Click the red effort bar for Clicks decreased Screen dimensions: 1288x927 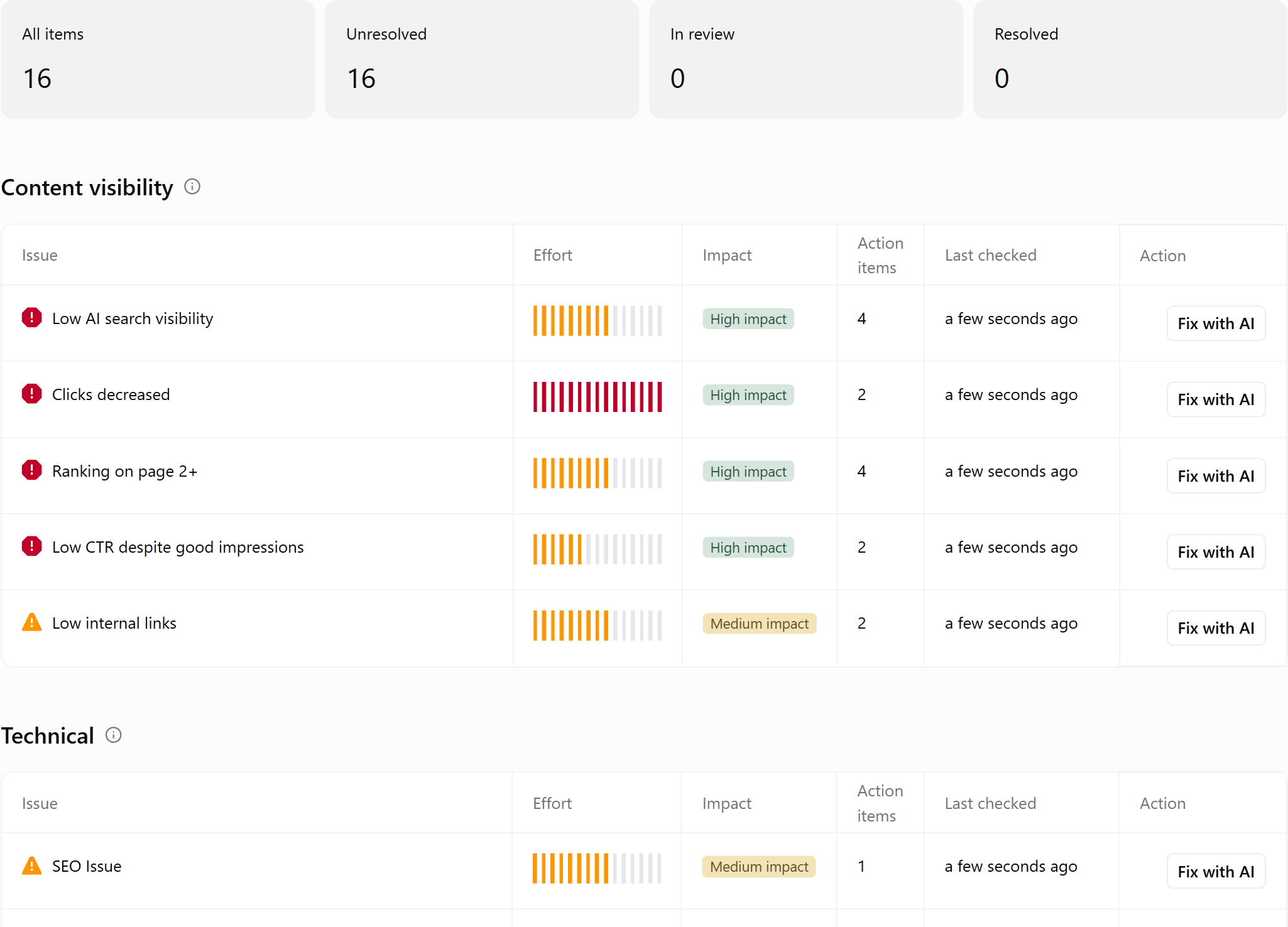(598, 397)
